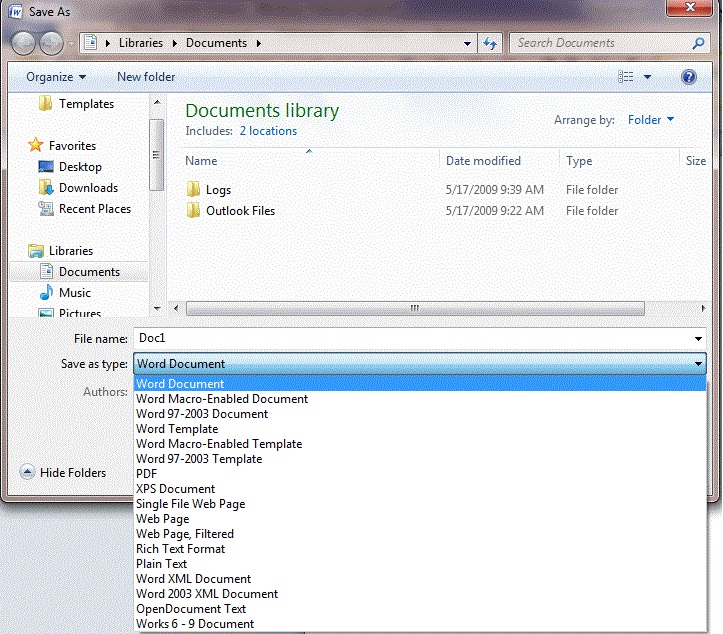
Task: Sort by the Name column header
Action: [x=201, y=161]
